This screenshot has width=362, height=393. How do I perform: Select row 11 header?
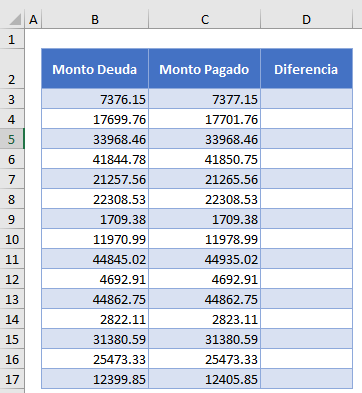(12, 259)
